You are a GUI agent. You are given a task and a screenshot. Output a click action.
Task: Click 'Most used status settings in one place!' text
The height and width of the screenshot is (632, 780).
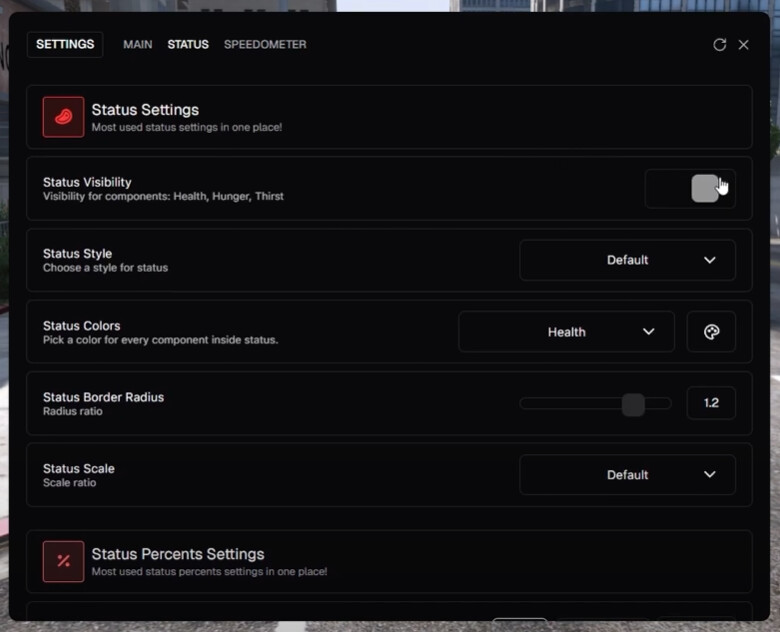click(187, 127)
